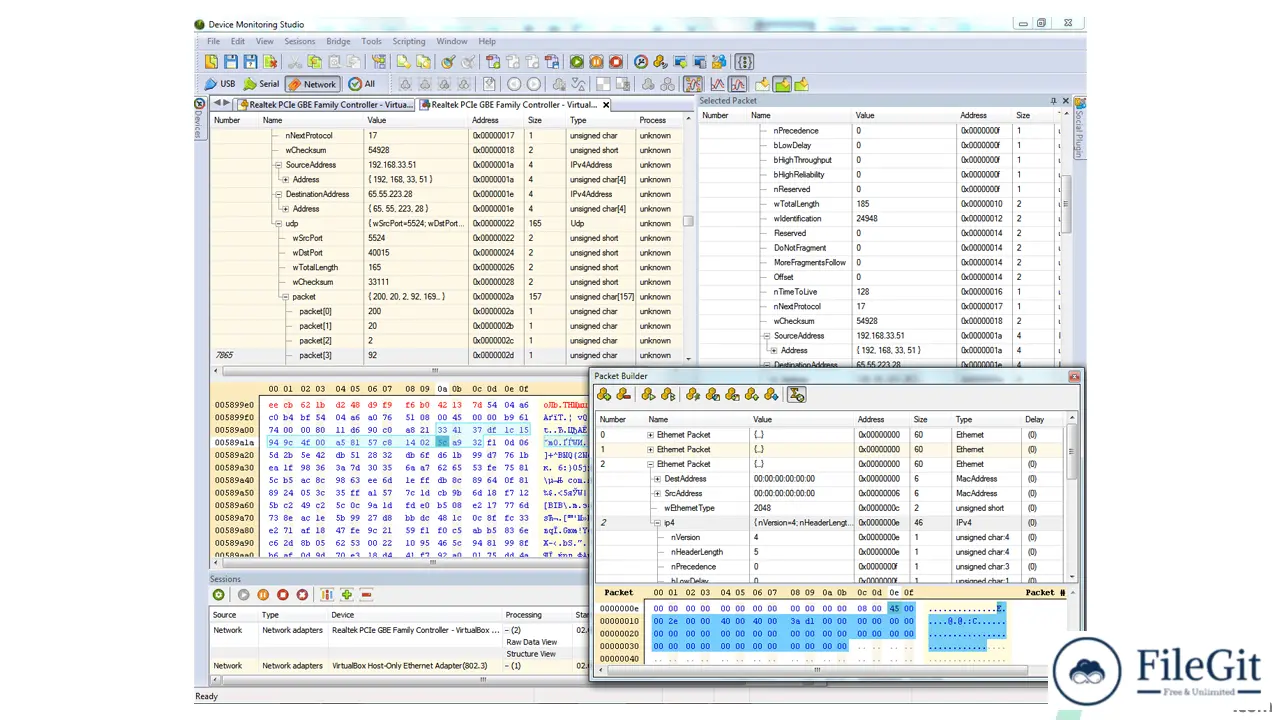Click structure view vertical scrollbar thumb
Image resolution: width=1280 pixels, height=720 pixels.
[688, 222]
